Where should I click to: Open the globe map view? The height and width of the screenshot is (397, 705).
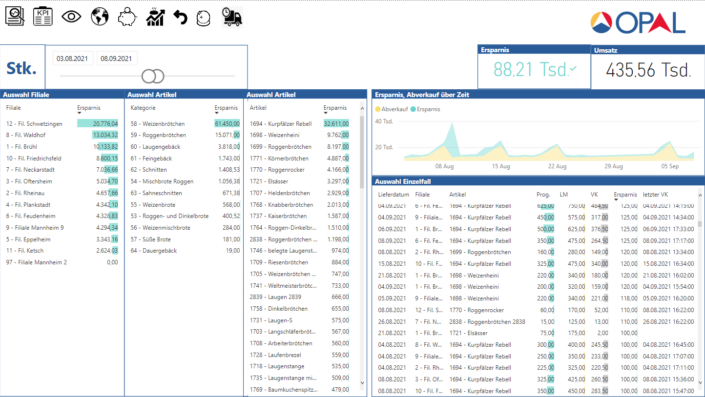(99, 17)
